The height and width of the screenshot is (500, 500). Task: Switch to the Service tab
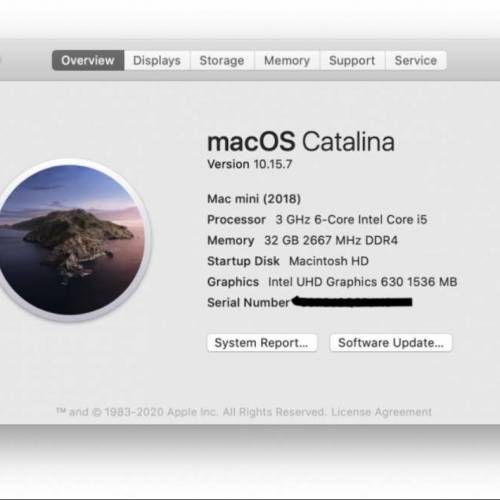click(416, 60)
